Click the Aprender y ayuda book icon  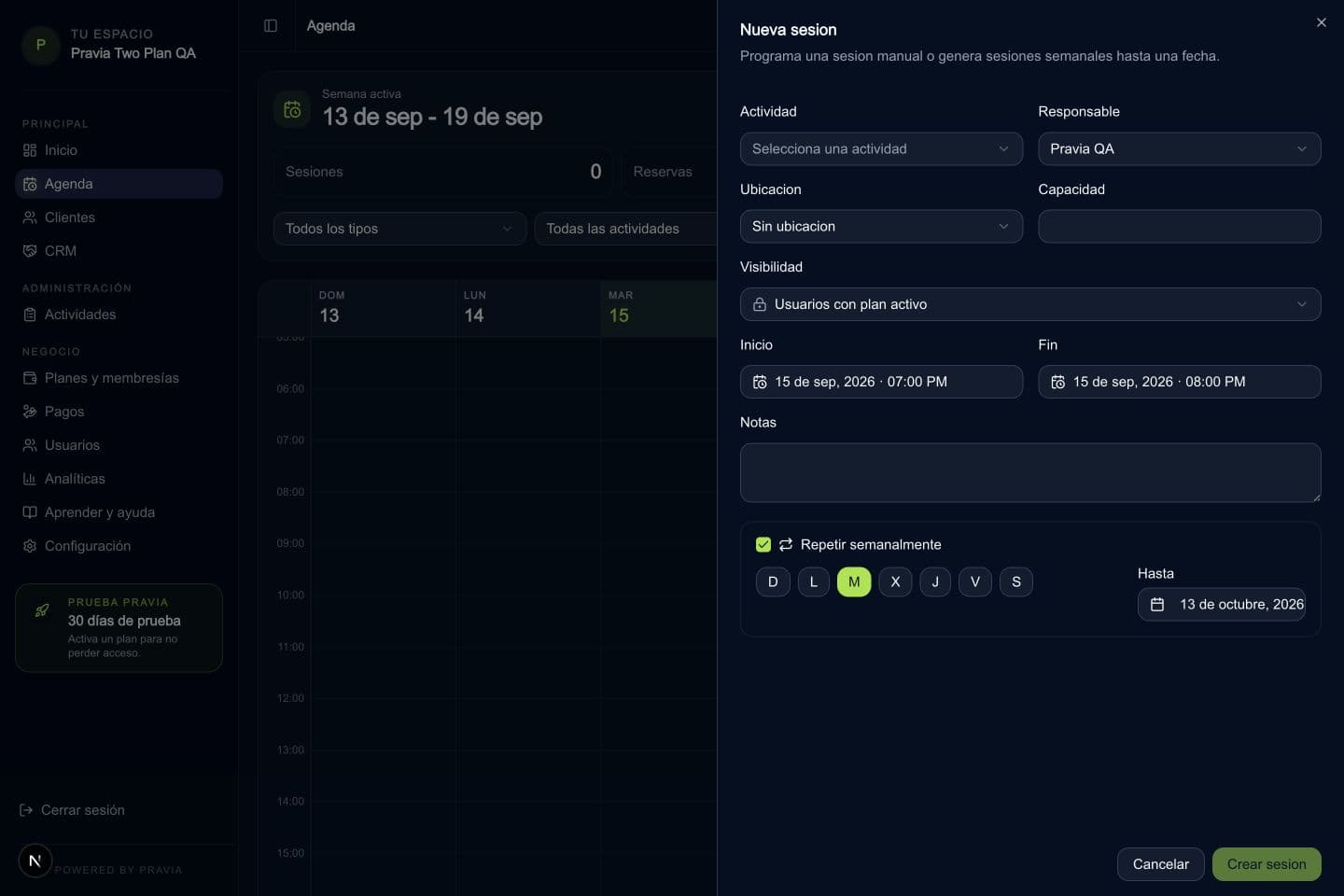[x=30, y=512]
